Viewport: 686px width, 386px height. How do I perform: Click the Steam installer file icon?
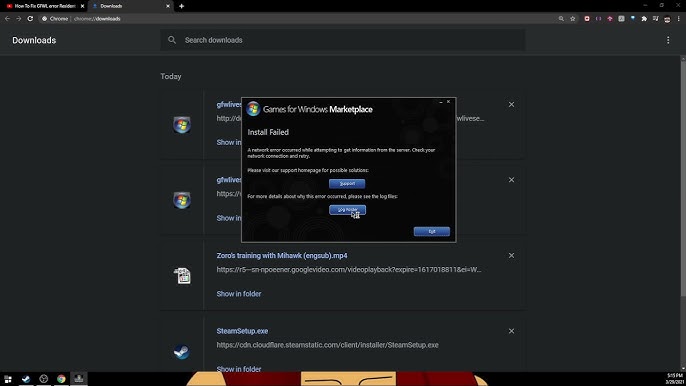tap(182, 351)
